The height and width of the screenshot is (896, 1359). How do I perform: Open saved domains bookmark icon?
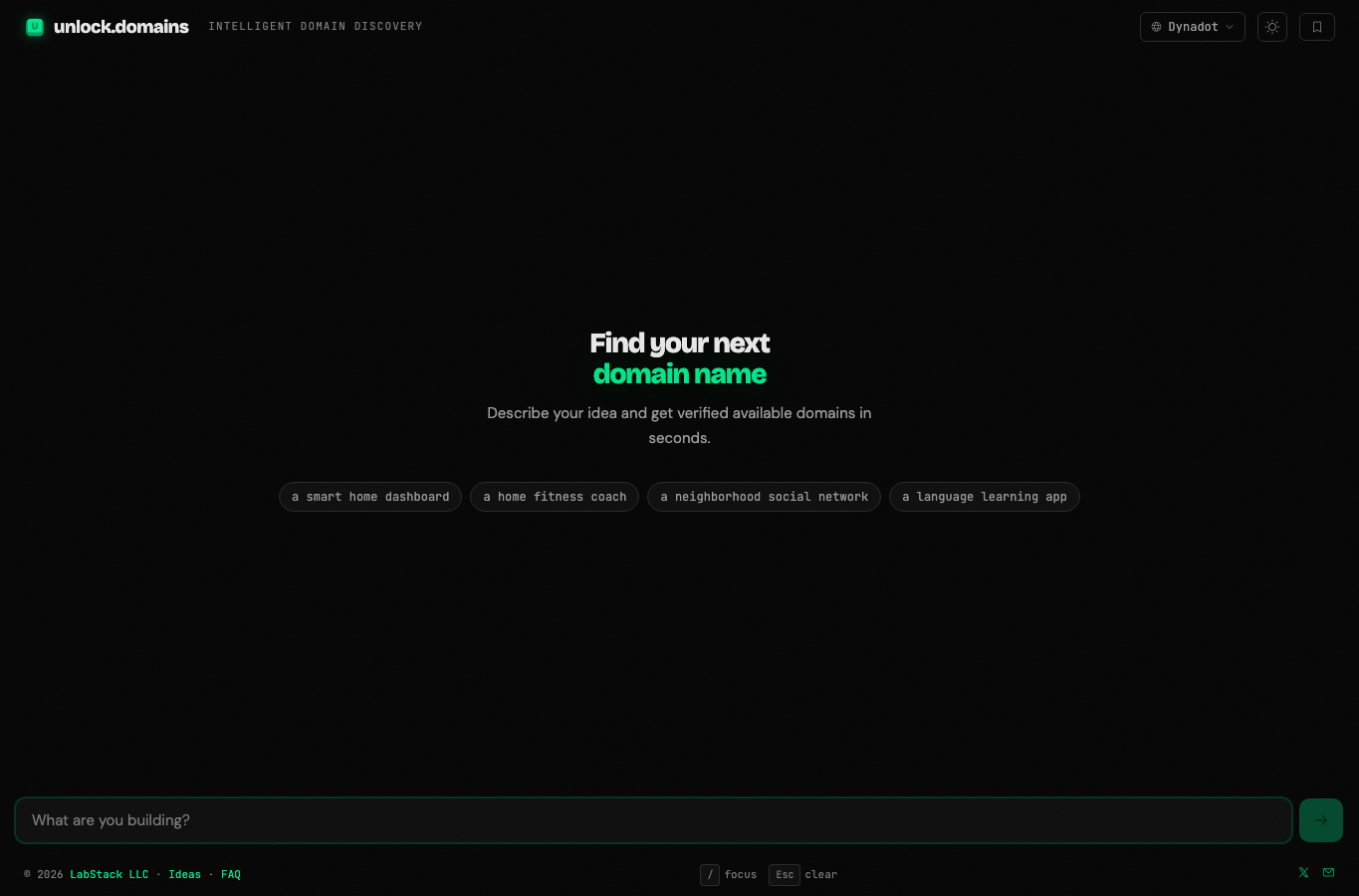(1317, 27)
